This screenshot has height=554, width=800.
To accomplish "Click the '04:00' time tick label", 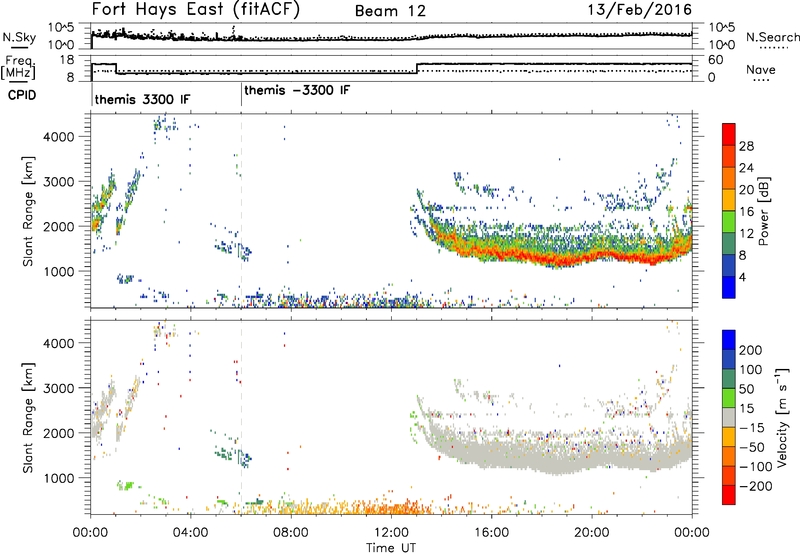I will (x=190, y=533).
